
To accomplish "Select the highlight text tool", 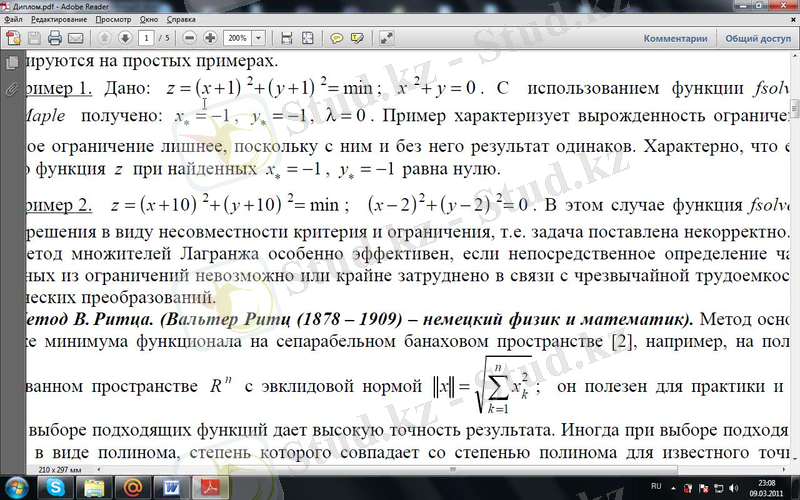I will pyautogui.click(x=357, y=38).
